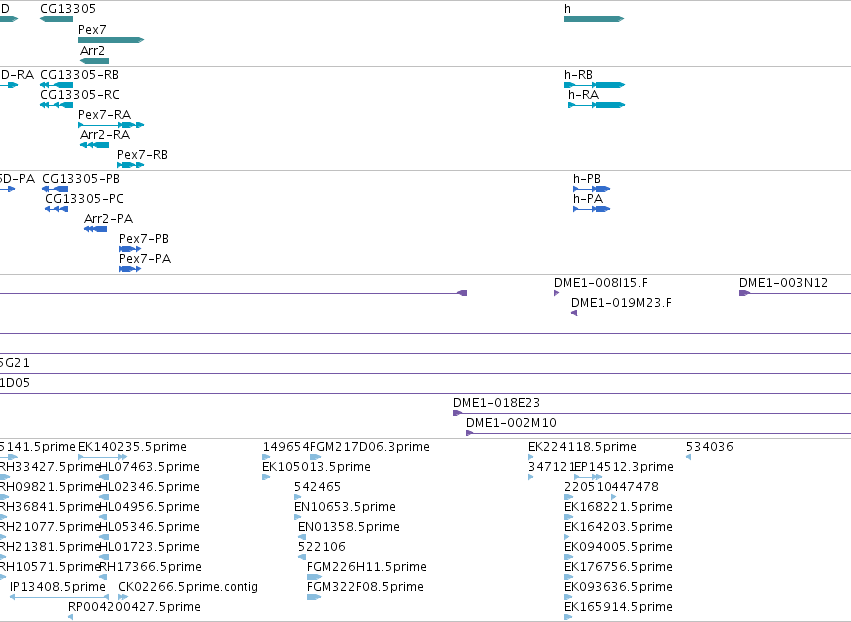Open the EN01358.5prime EST label
The width and height of the screenshot is (851, 622).
[349, 528]
